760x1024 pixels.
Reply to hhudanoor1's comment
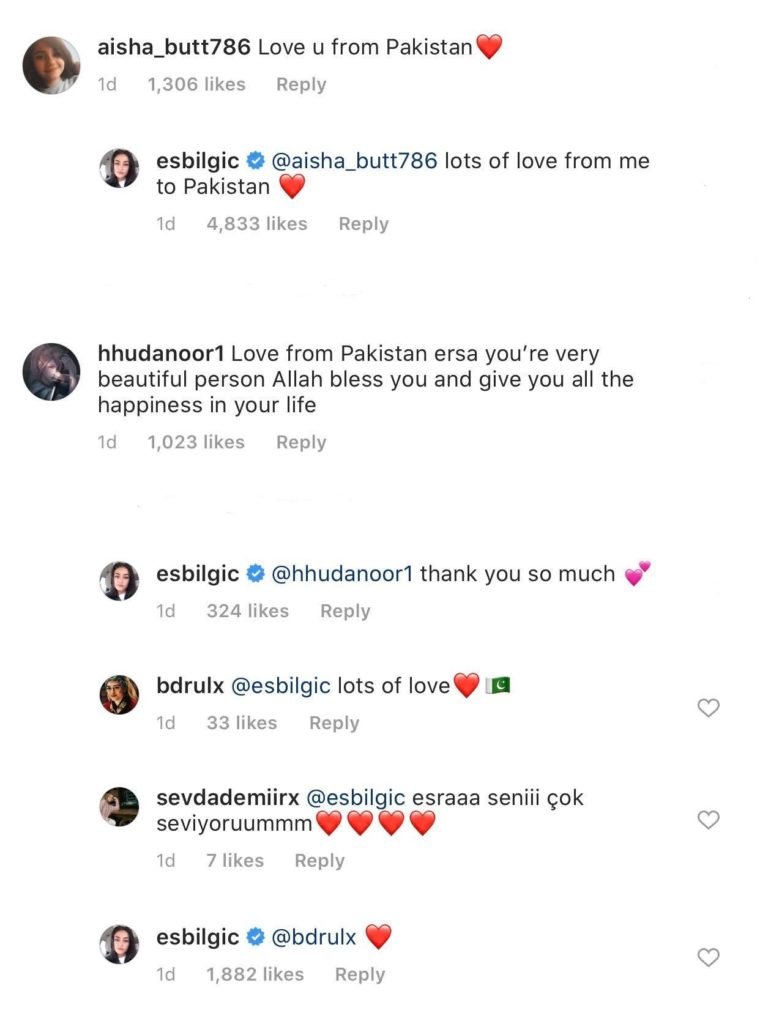301,442
